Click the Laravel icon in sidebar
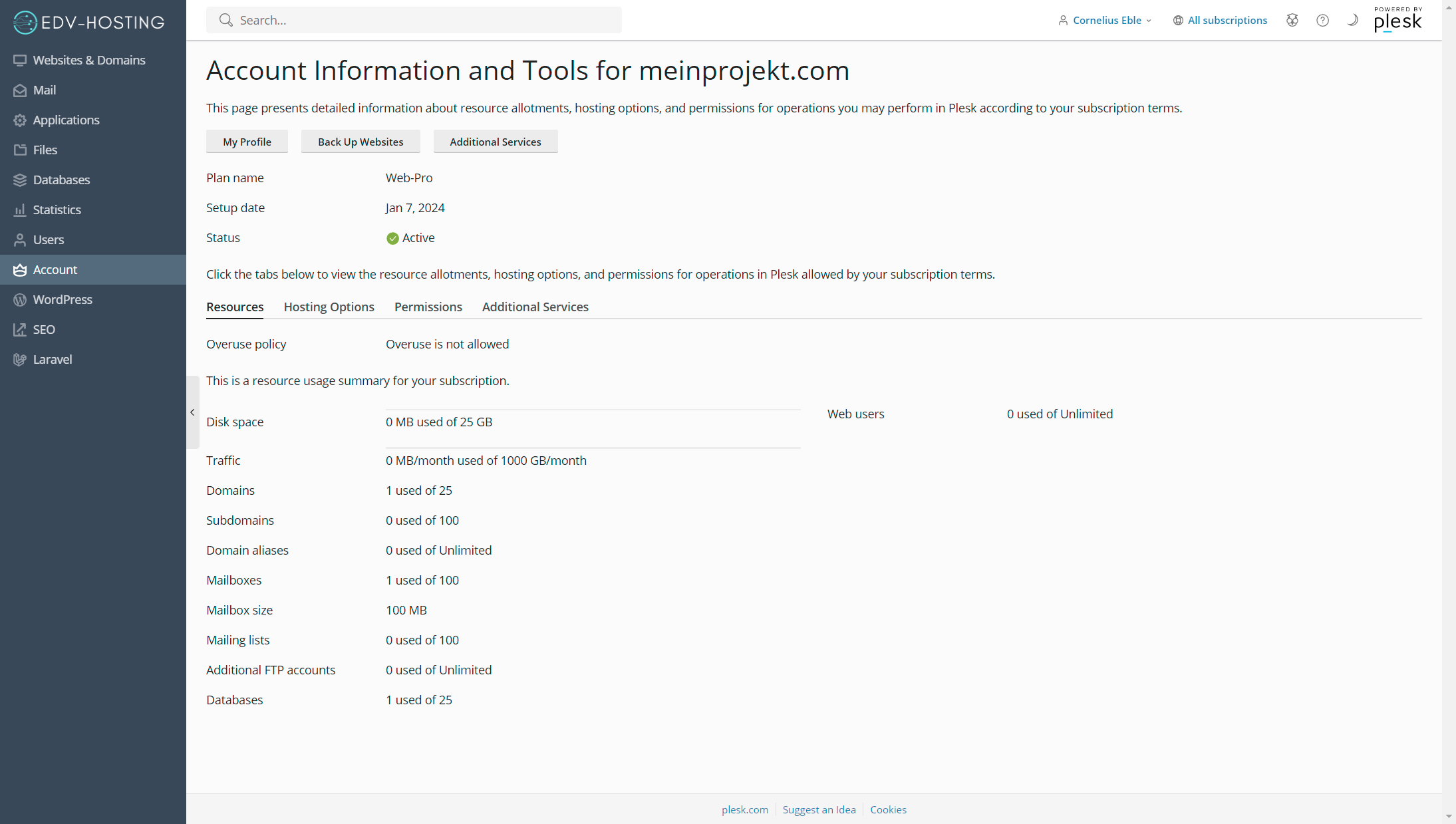1456x824 pixels. click(20, 360)
